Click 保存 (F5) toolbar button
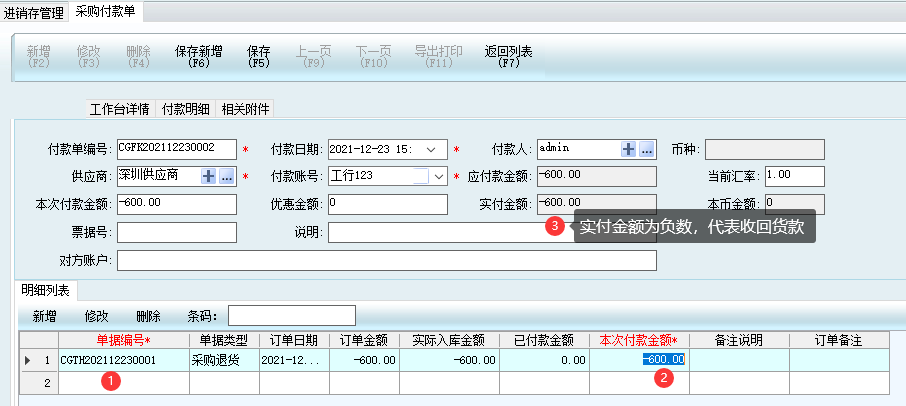The image size is (906, 406). click(259, 56)
